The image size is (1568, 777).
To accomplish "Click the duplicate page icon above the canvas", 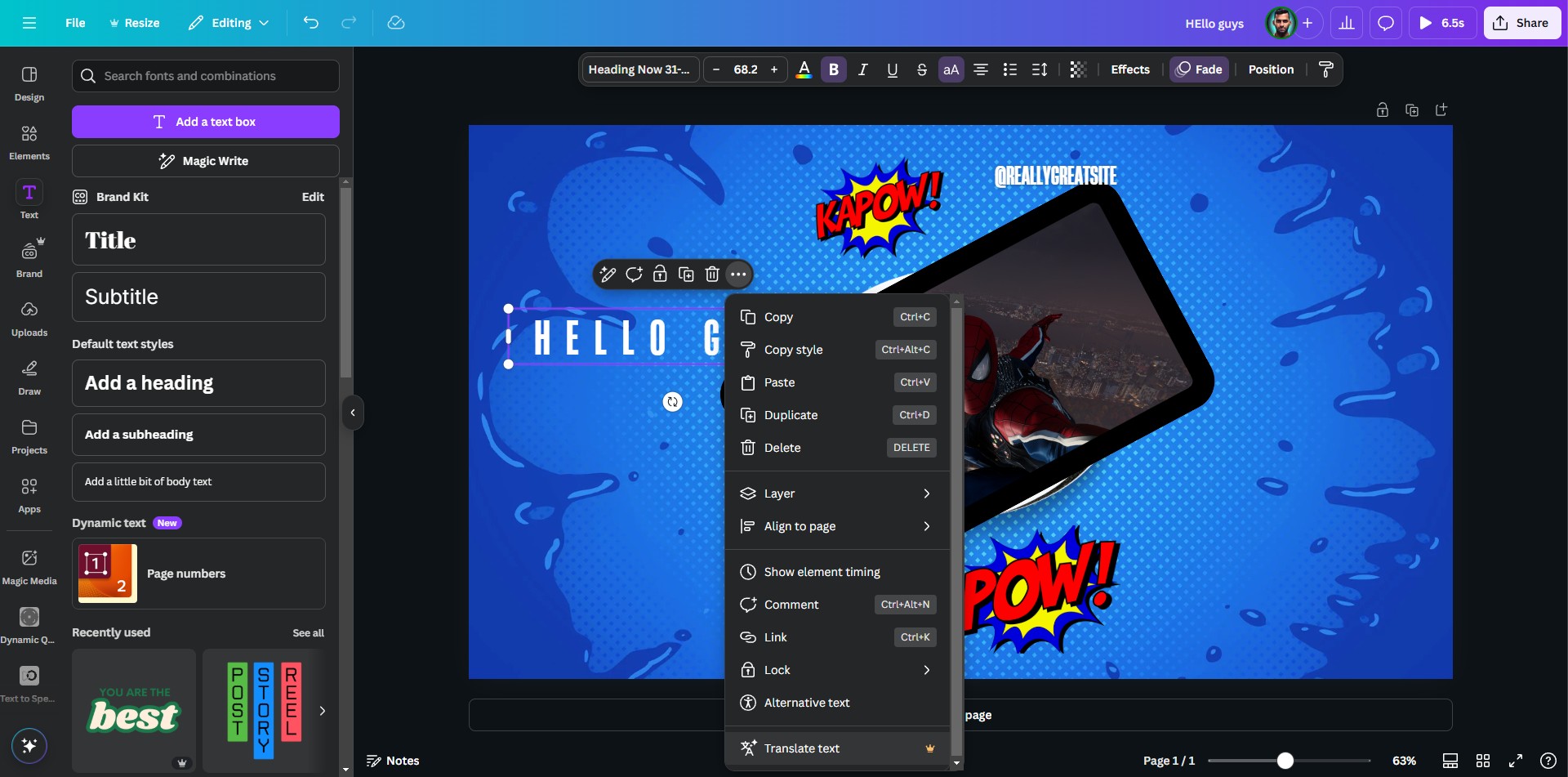I will point(1411,109).
